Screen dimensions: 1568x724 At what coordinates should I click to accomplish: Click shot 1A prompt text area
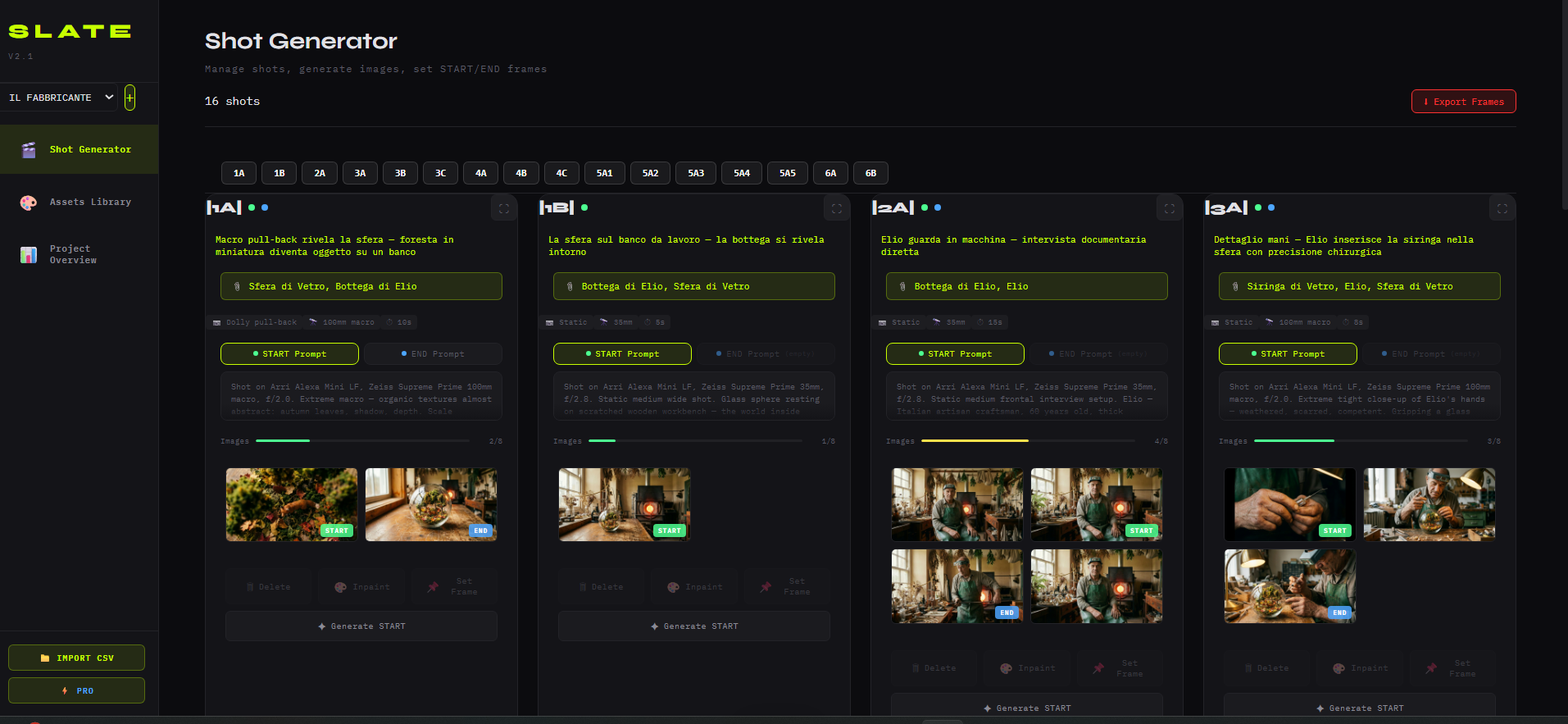tap(361, 397)
